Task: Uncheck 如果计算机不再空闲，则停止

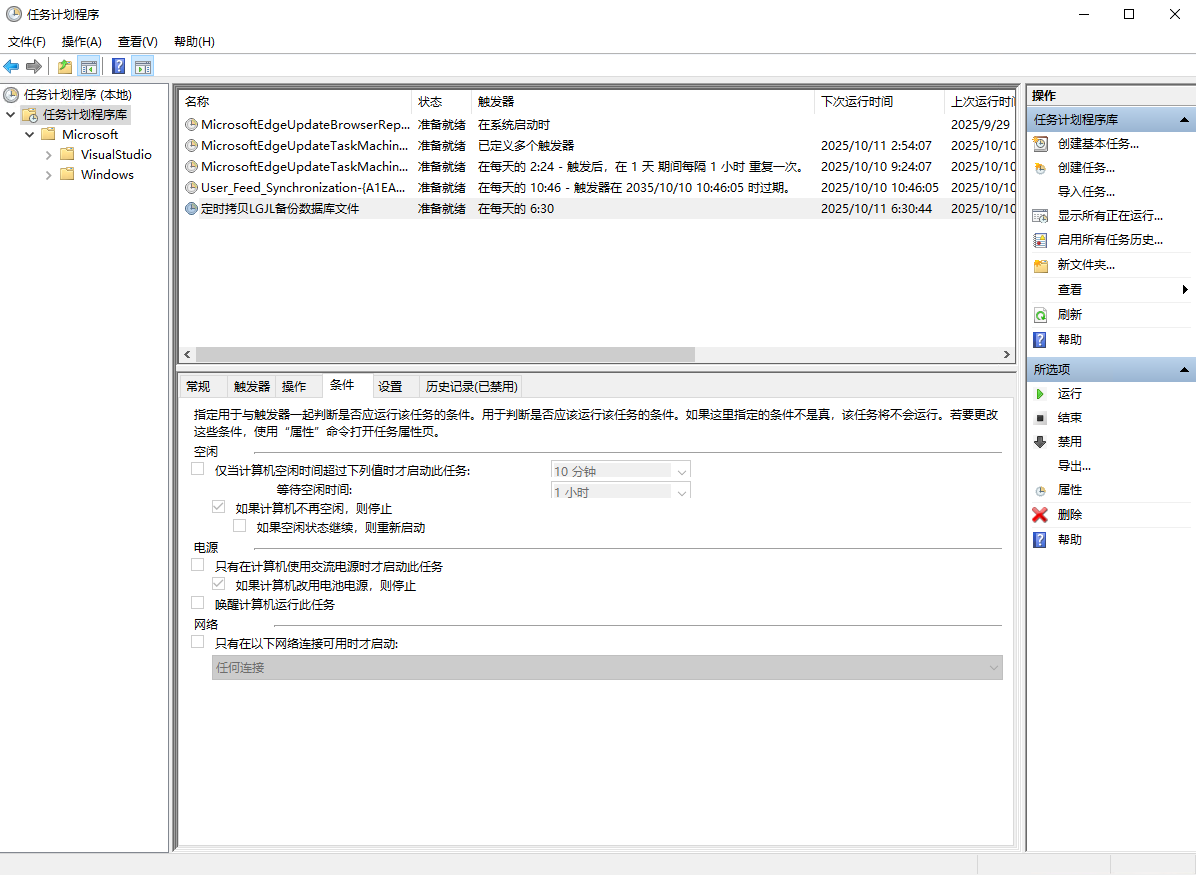Action: tap(218, 506)
